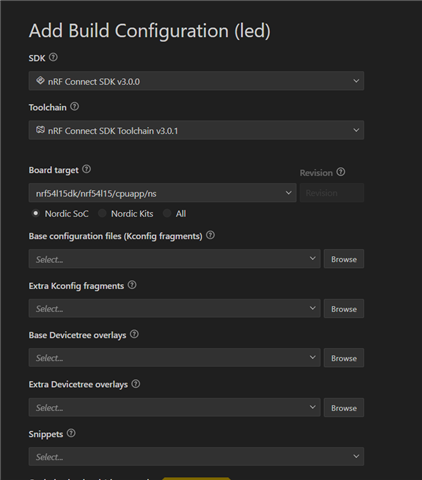422x480 pixels.
Task: Browse for Base configuration files
Action: click(344, 259)
